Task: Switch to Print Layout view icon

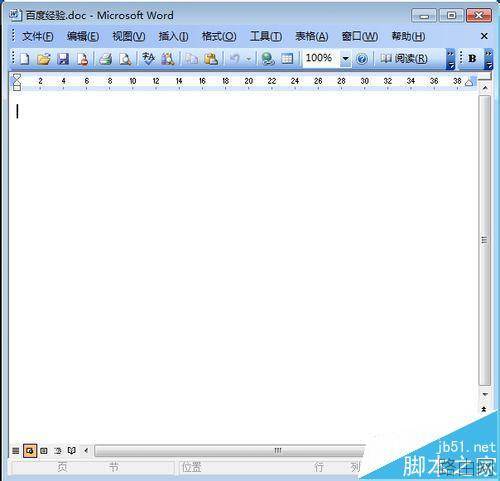Action: 44,451
